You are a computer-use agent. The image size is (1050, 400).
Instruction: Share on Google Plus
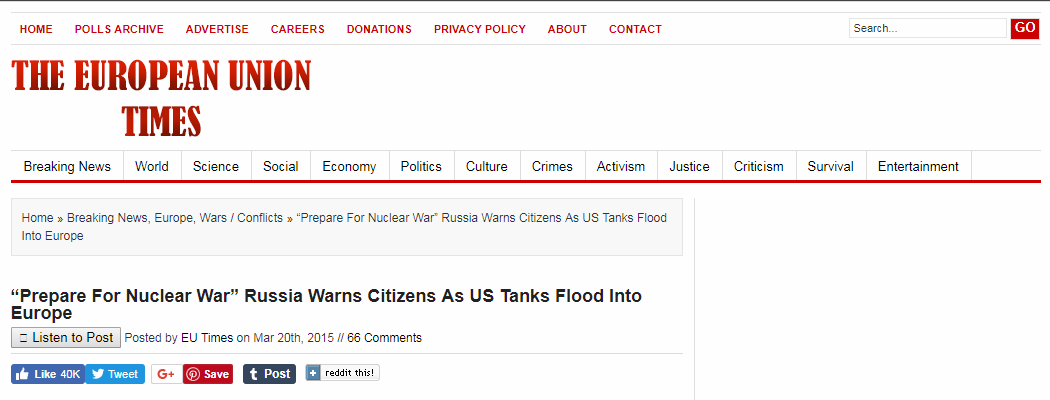165,374
